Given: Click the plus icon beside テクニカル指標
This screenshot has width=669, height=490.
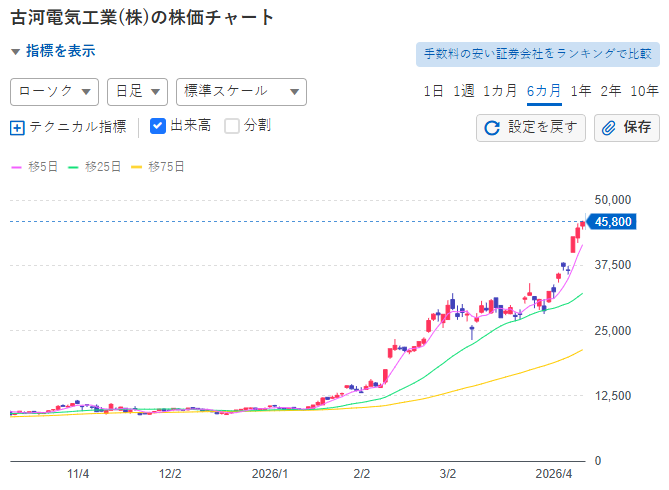Looking at the screenshot, I should click(17, 128).
